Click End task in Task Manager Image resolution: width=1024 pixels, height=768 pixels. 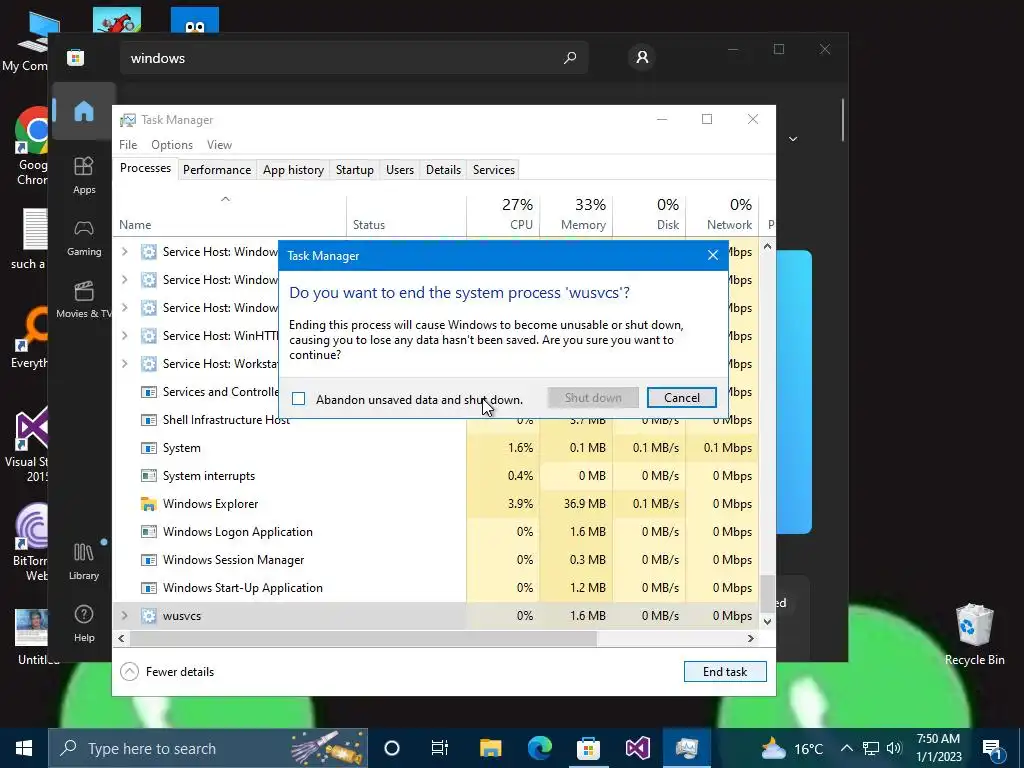(x=725, y=671)
